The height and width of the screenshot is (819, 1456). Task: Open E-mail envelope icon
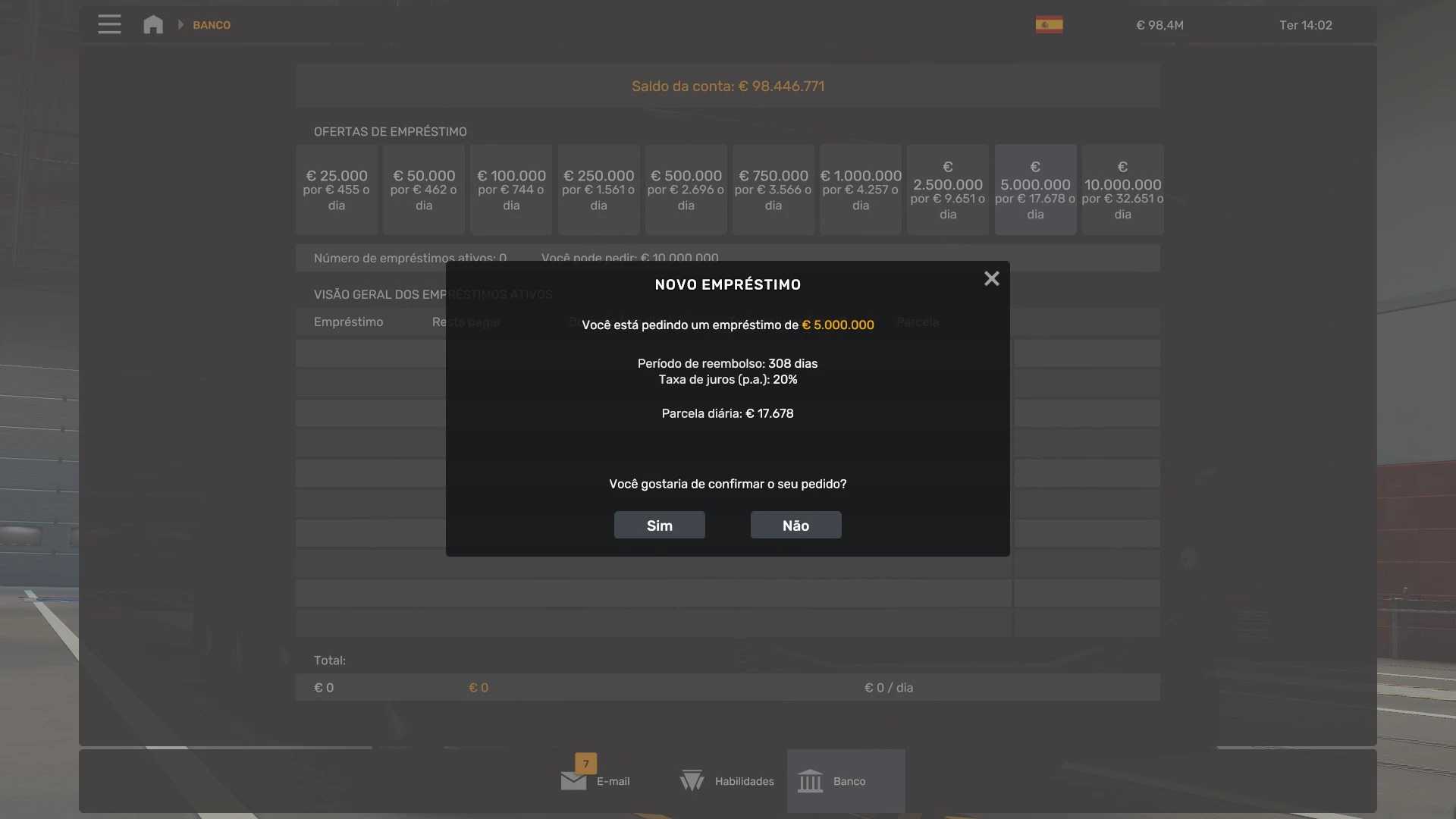click(x=573, y=781)
